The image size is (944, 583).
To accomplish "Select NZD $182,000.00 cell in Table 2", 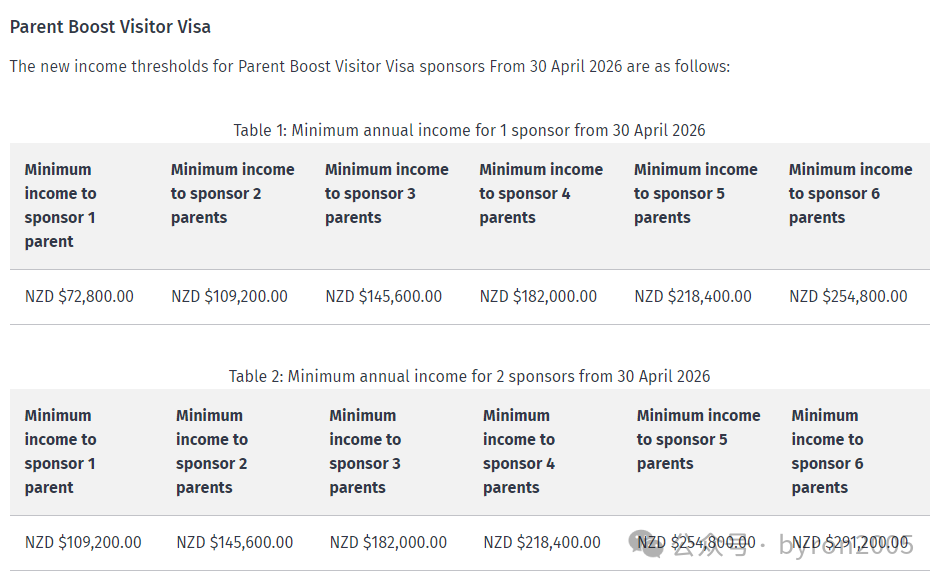I will (x=388, y=542).
